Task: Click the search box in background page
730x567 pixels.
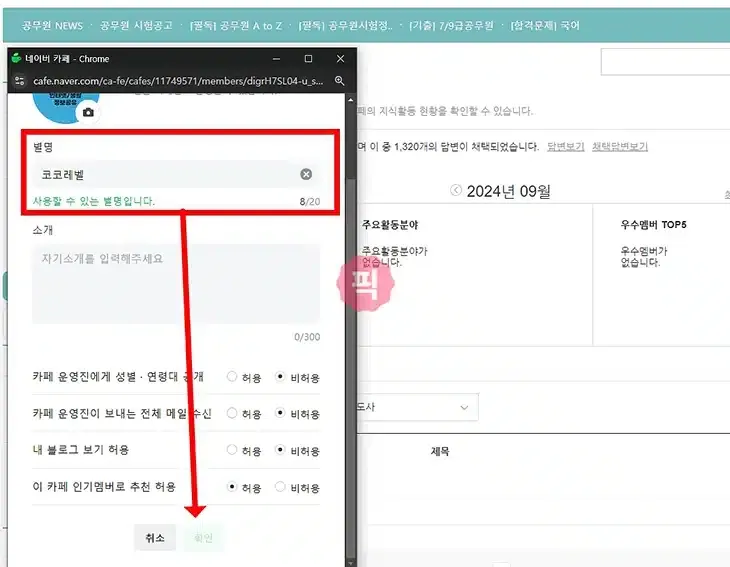Action: click(x=665, y=61)
